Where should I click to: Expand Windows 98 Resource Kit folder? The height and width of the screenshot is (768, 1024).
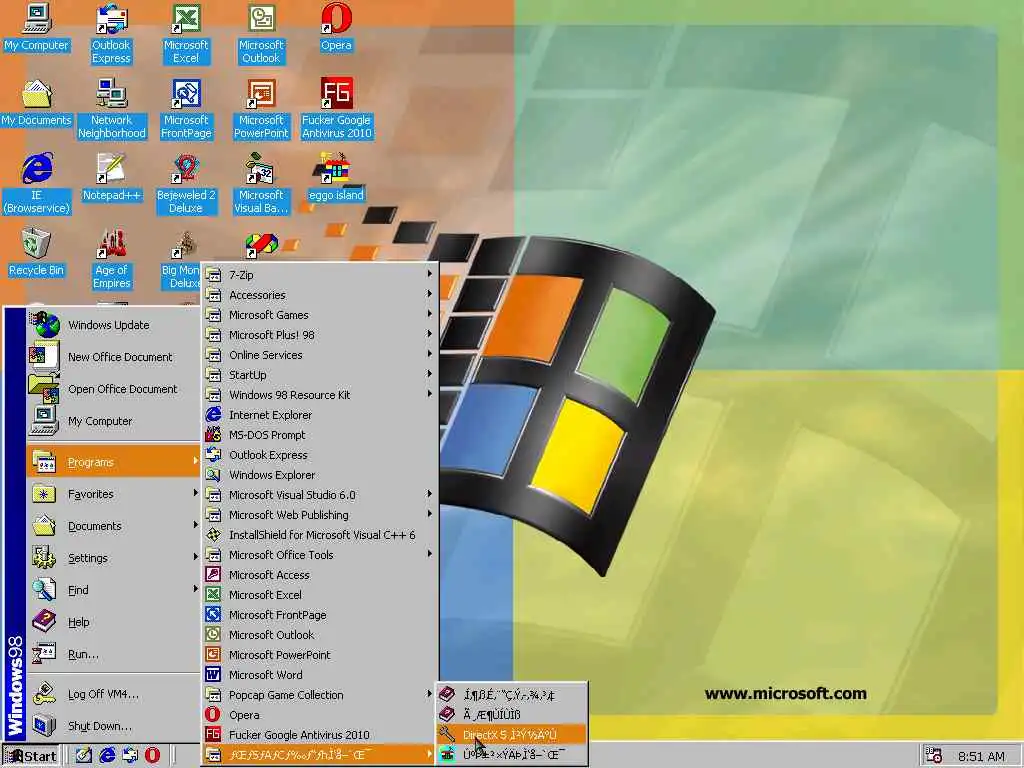coord(320,394)
